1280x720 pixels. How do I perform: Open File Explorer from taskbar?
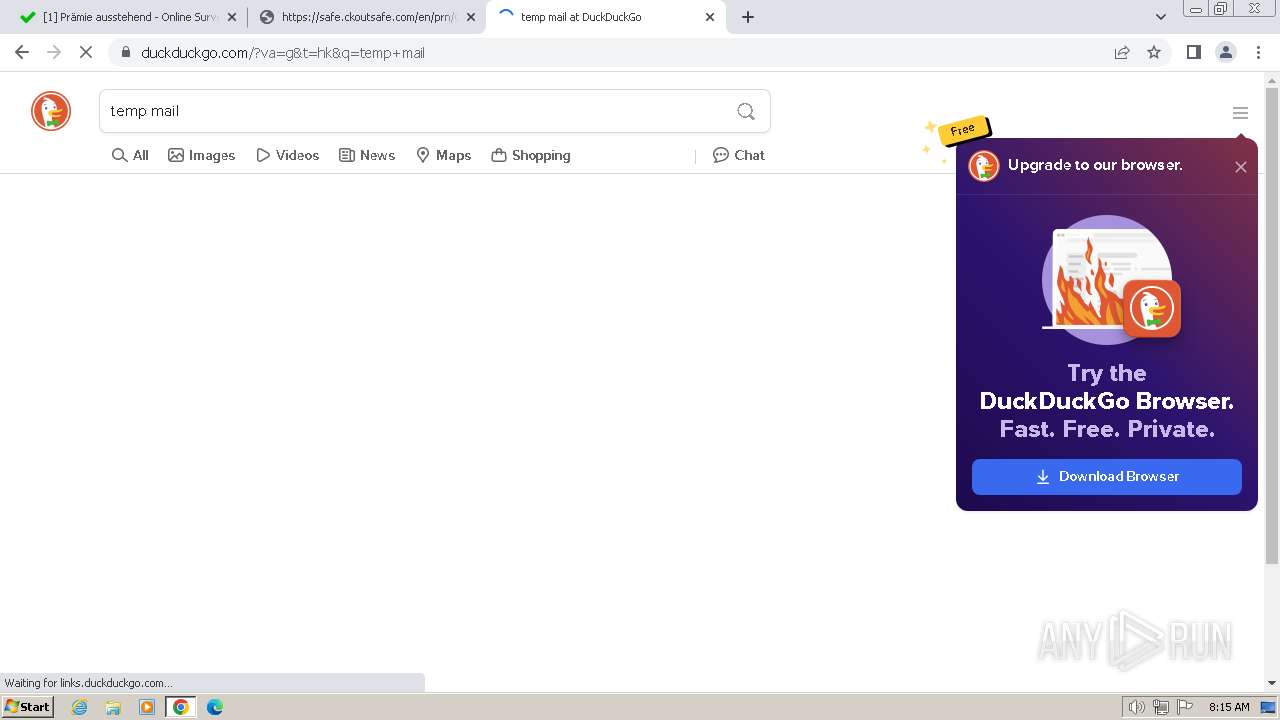pos(113,707)
